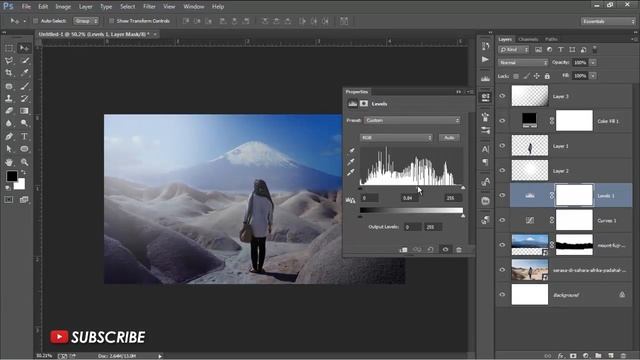The height and width of the screenshot is (360, 640).
Task: Reset Levels adjustment to defaults
Action: click(431, 249)
